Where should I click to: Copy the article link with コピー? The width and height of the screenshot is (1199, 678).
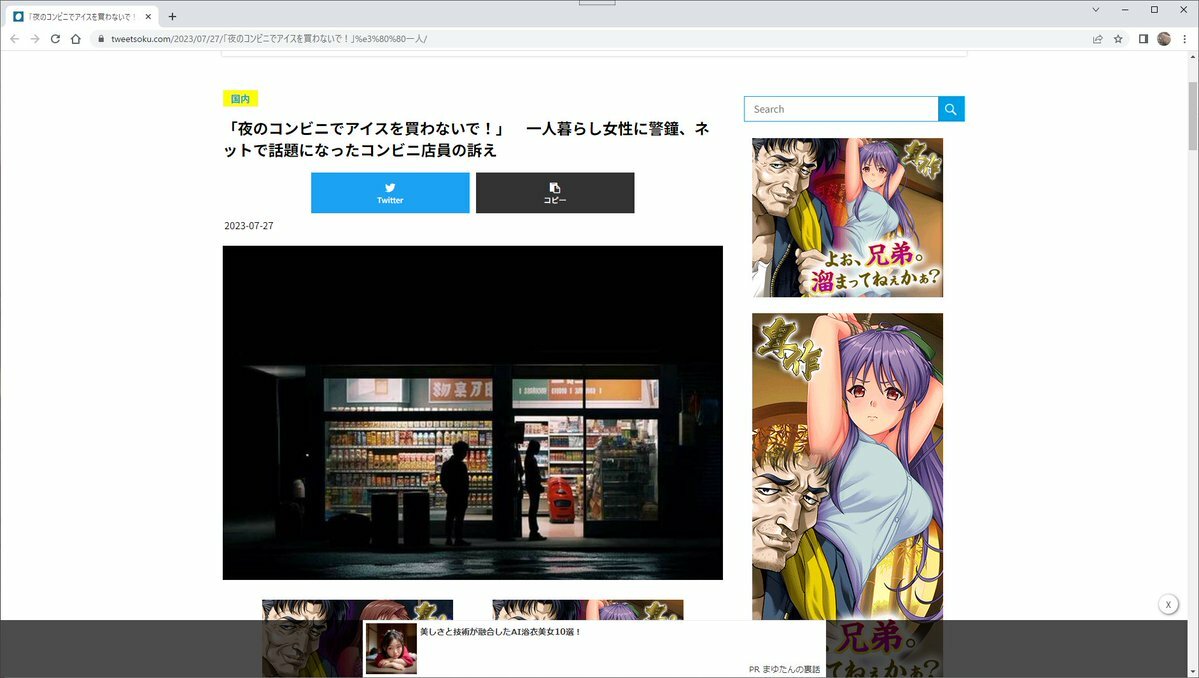[555, 193]
